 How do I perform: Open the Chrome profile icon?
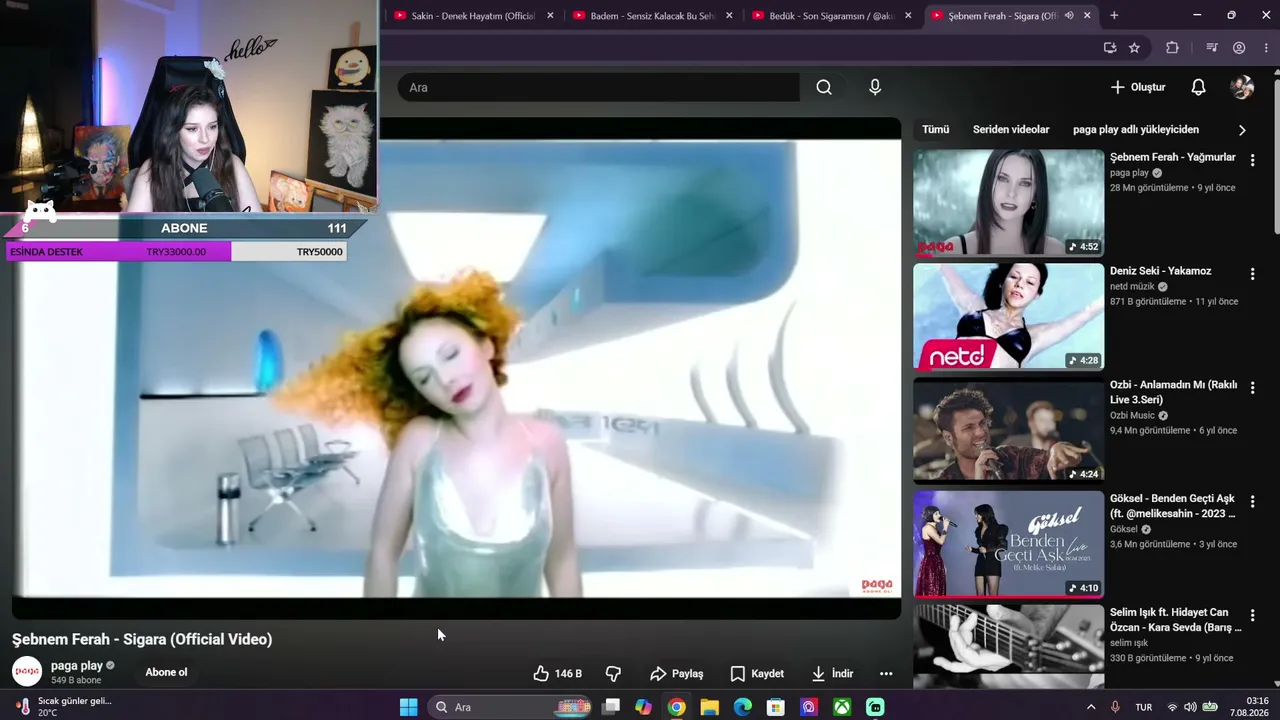[1239, 47]
